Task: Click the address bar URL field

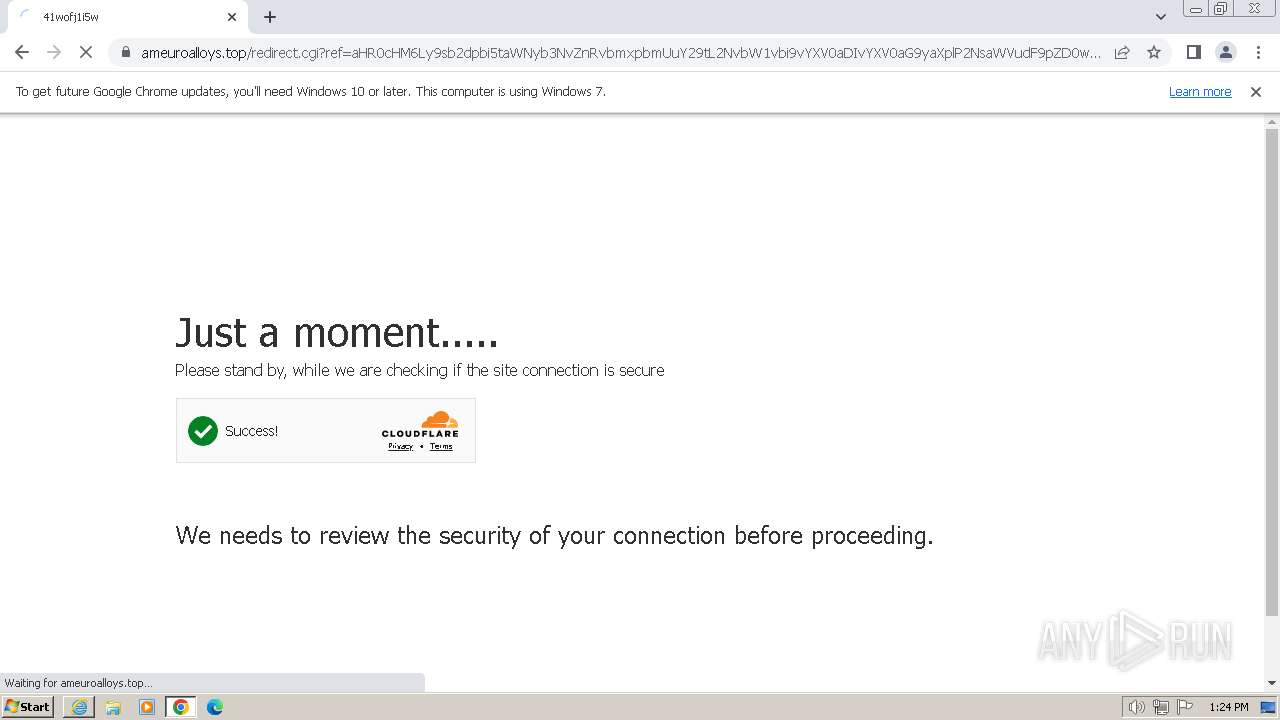Action: [x=620, y=53]
